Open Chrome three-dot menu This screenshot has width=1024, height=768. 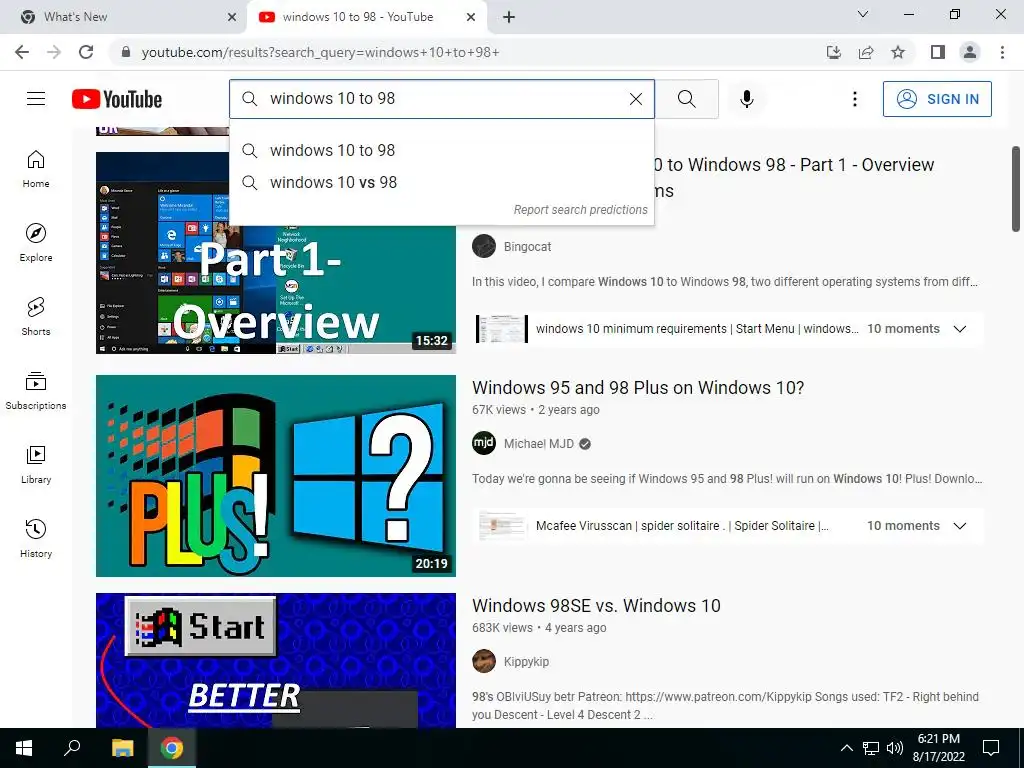1002,52
